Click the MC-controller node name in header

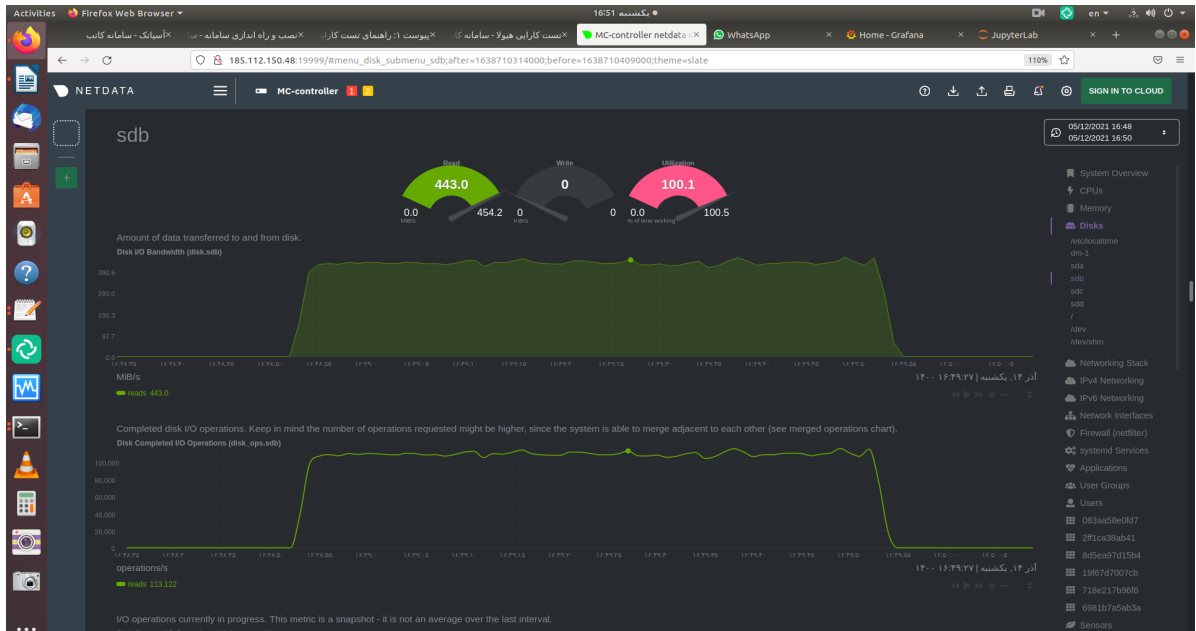tap(307, 91)
